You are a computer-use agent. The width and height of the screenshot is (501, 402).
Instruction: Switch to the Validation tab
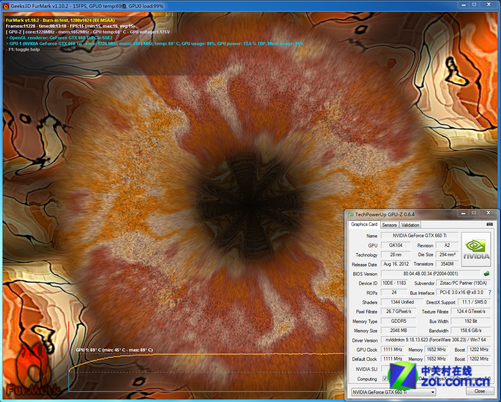coord(410,225)
